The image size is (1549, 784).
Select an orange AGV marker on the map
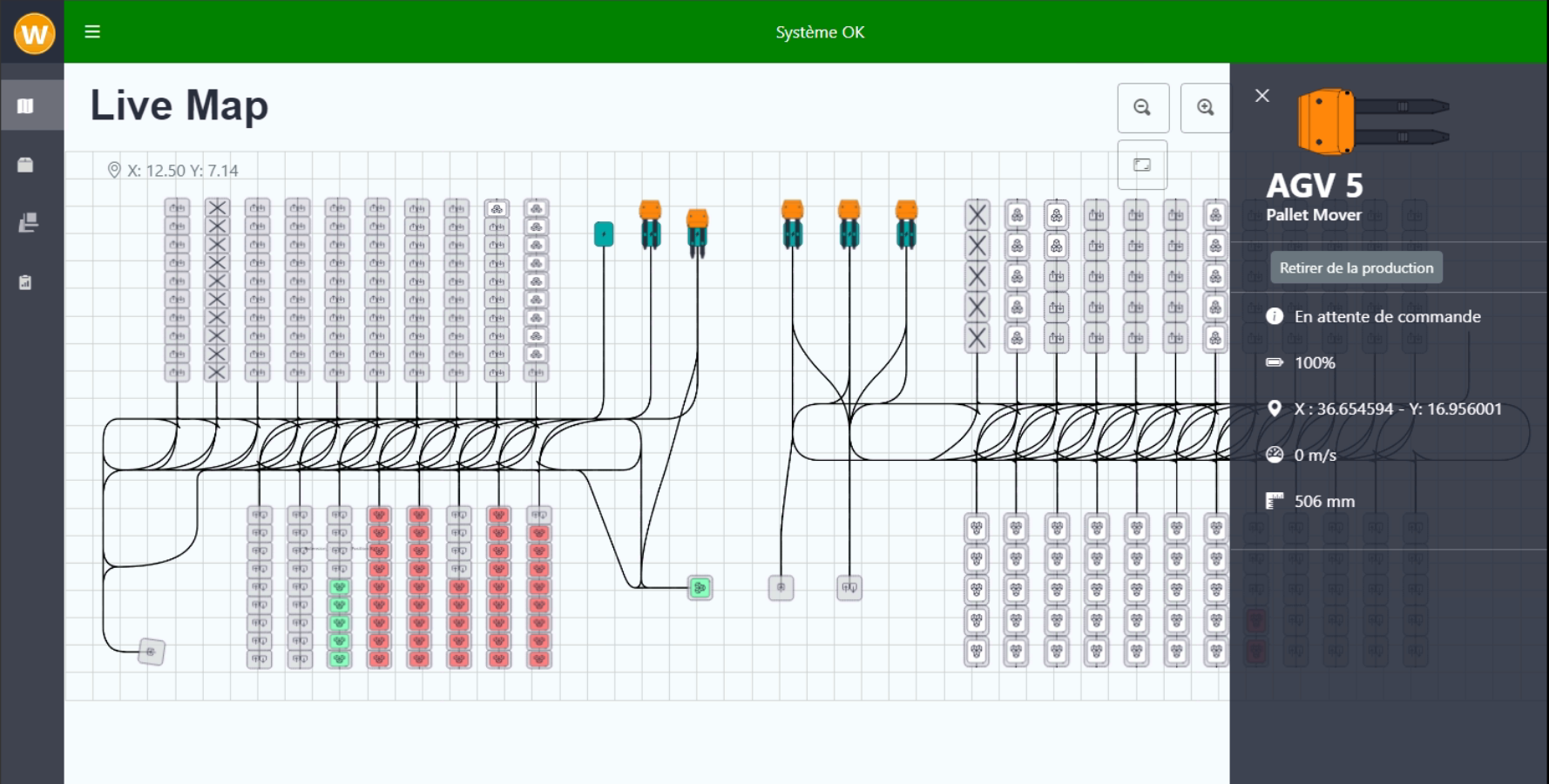point(650,209)
